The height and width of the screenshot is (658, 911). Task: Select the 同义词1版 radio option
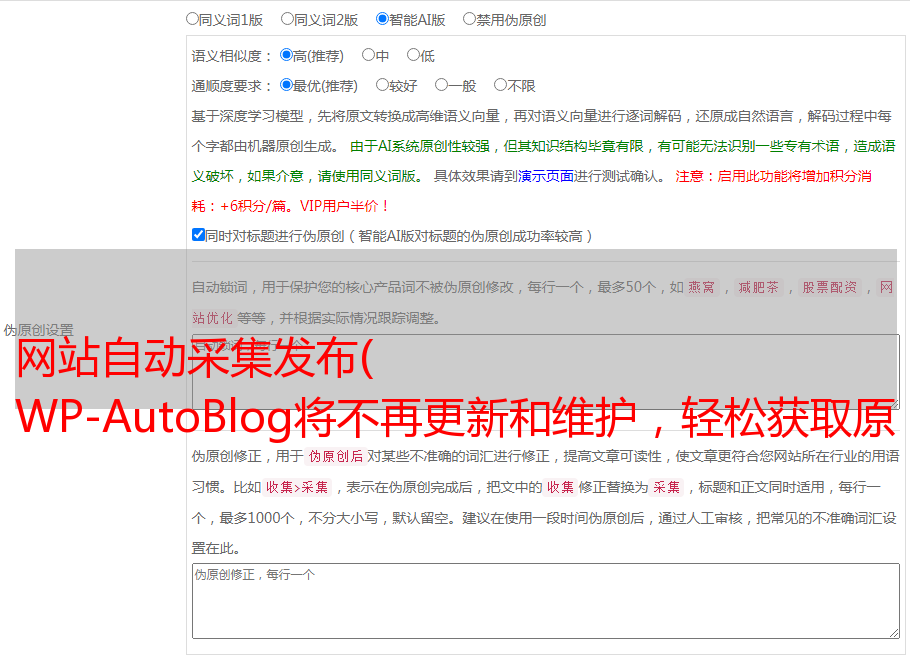pyautogui.click(x=192, y=19)
